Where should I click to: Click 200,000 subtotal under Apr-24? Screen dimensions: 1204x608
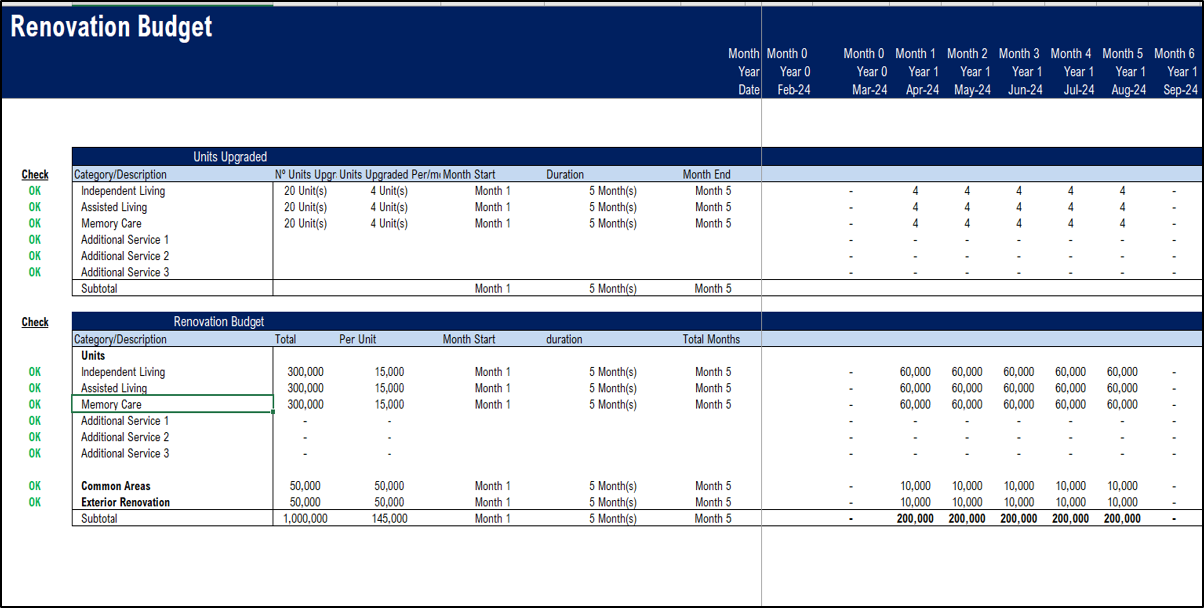tap(915, 519)
